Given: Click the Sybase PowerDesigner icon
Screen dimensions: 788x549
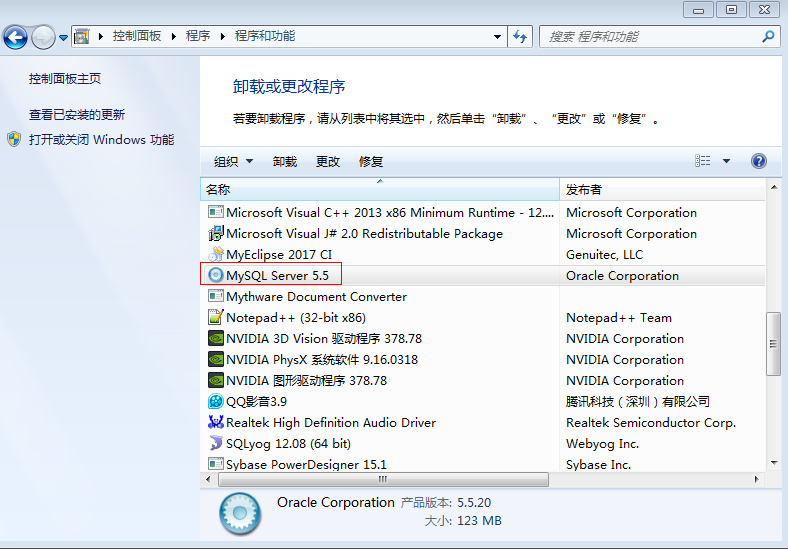Looking at the screenshot, I should coord(216,464).
